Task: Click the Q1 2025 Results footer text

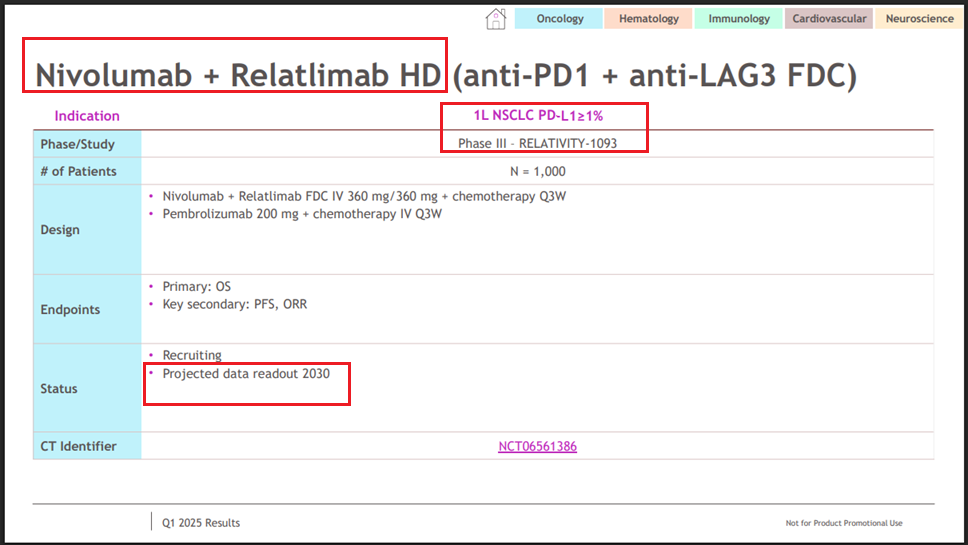Action: pos(201,523)
